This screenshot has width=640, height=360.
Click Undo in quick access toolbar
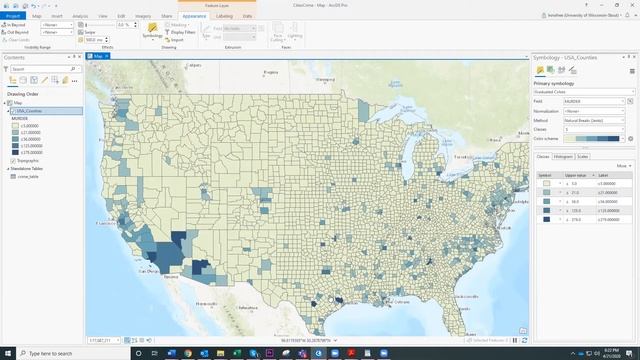[34, 6]
